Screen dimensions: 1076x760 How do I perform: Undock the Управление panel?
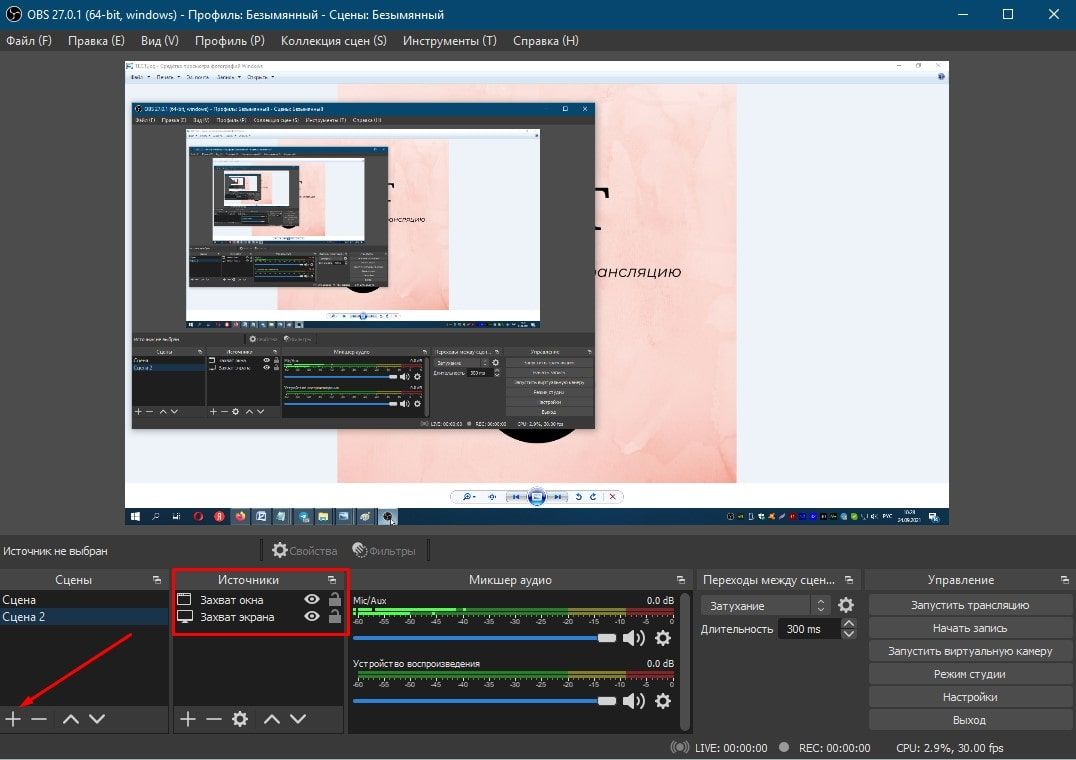click(1064, 580)
